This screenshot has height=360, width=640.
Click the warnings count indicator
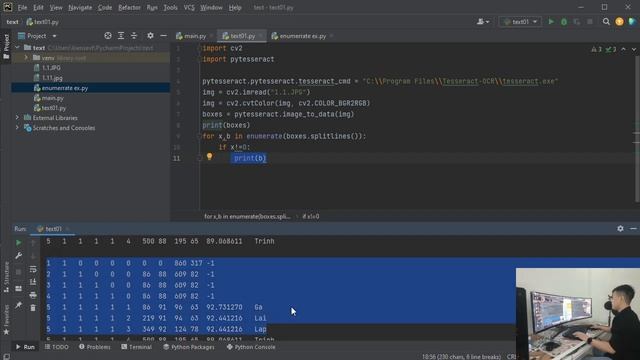point(597,49)
